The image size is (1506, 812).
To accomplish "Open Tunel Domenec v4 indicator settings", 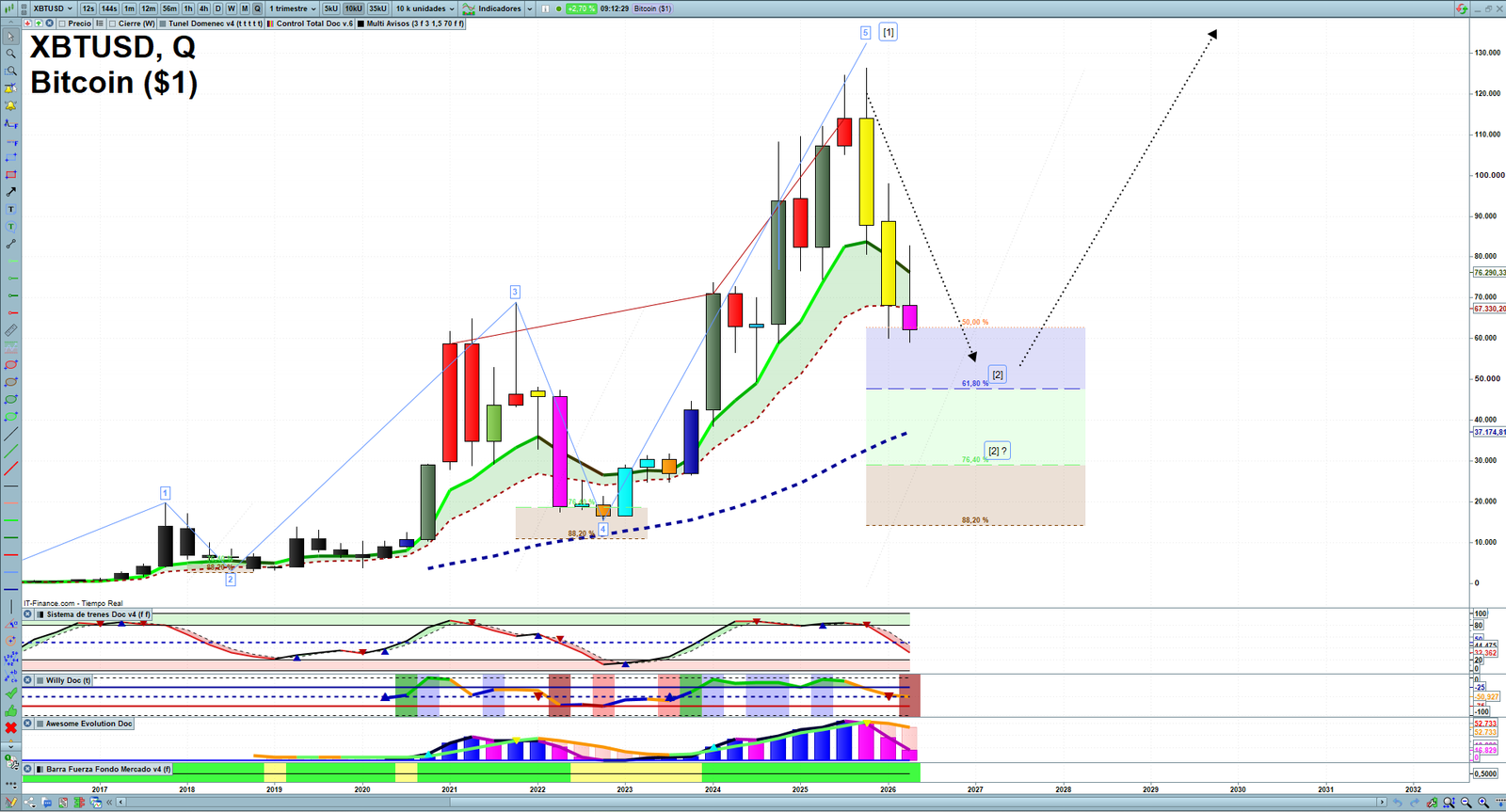I will [x=211, y=24].
